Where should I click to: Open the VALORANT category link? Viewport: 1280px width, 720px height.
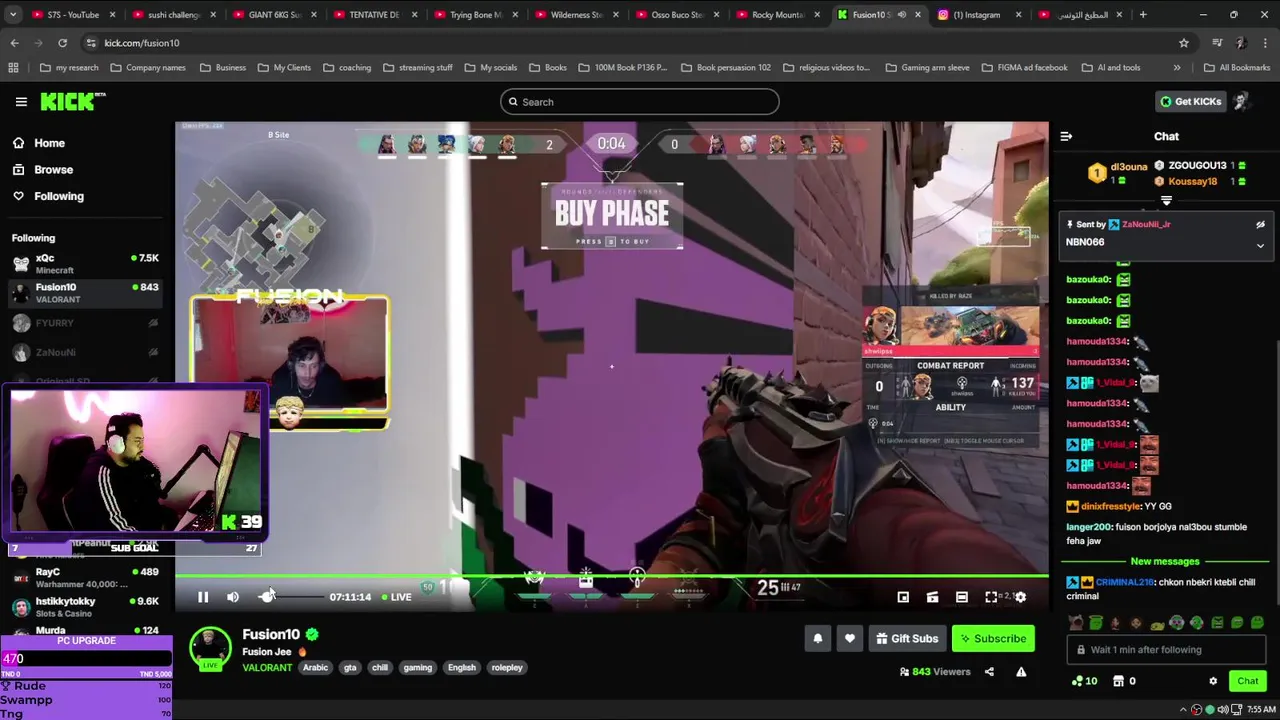pos(267,667)
